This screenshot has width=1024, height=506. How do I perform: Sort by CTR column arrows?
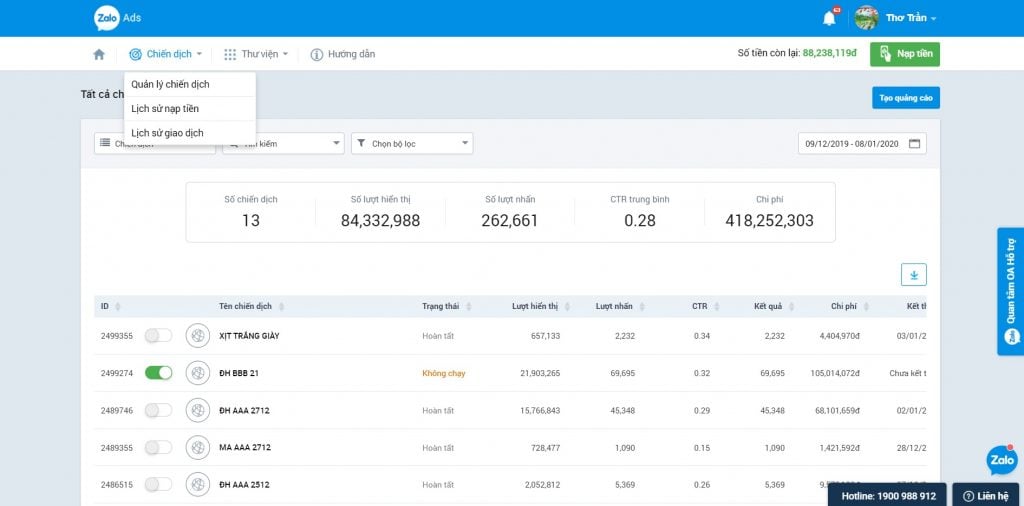716,307
